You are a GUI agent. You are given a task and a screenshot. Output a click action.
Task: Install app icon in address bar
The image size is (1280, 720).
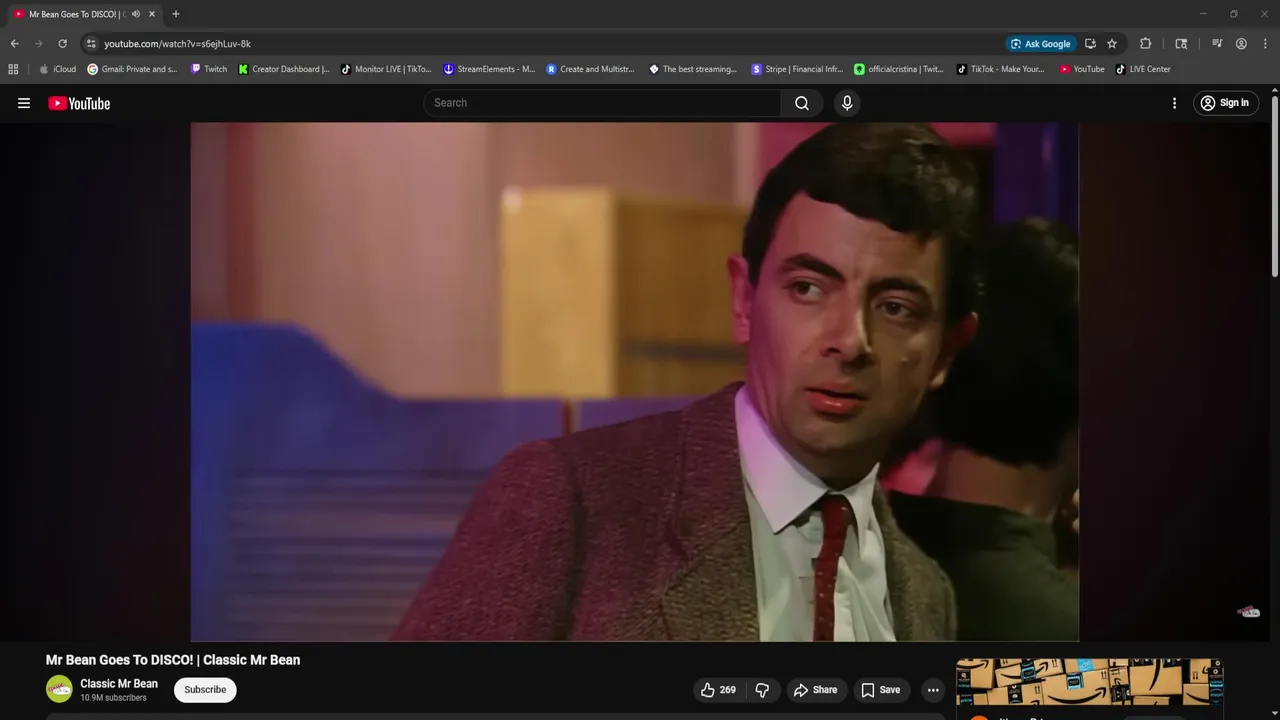(1090, 44)
